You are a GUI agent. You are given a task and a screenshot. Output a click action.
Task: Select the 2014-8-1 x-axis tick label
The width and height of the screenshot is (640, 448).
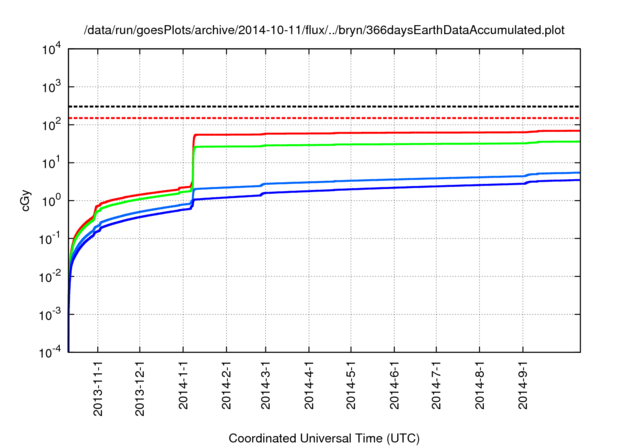pos(480,385)
